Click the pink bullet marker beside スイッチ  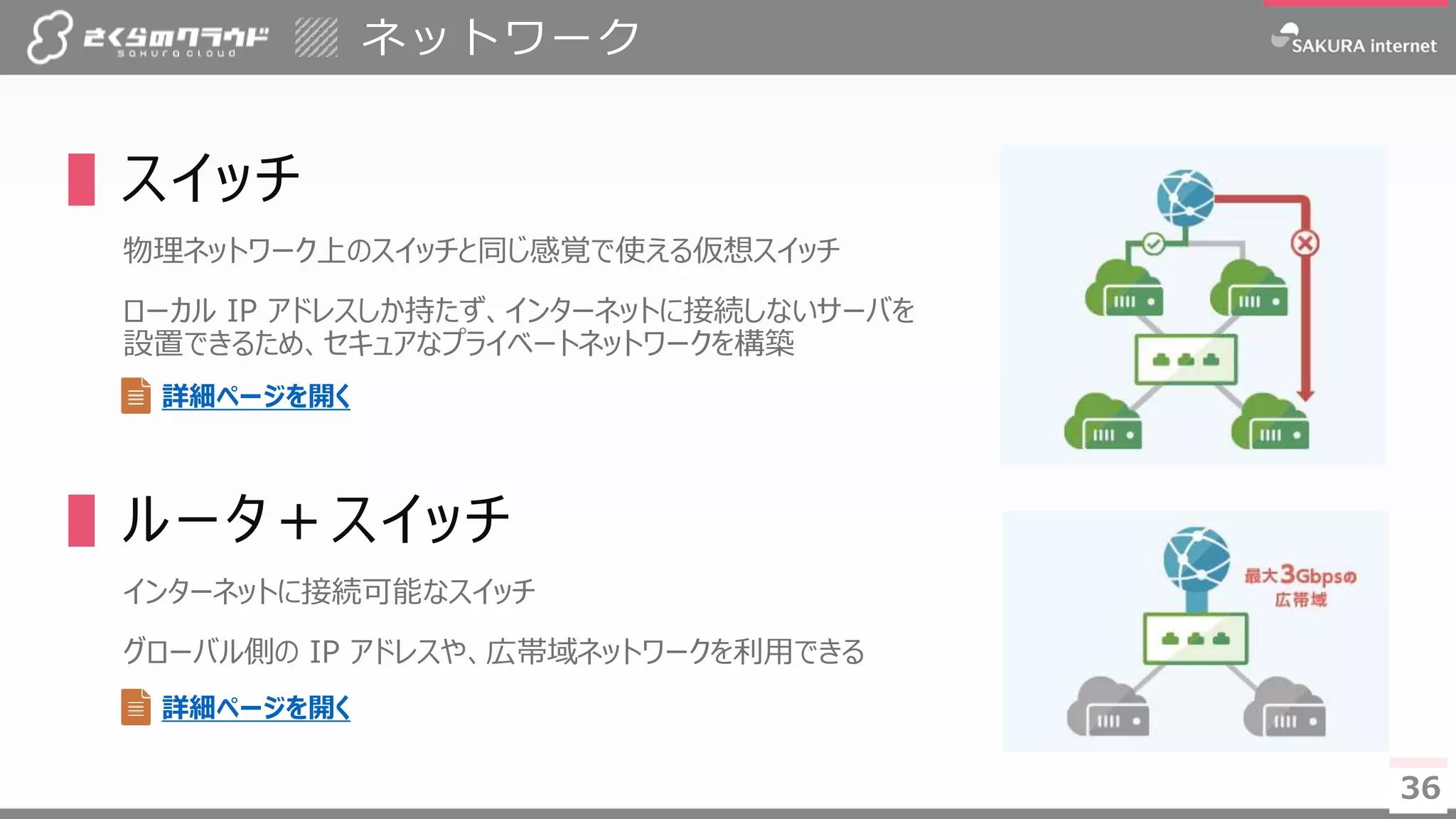tap(81, 179)
